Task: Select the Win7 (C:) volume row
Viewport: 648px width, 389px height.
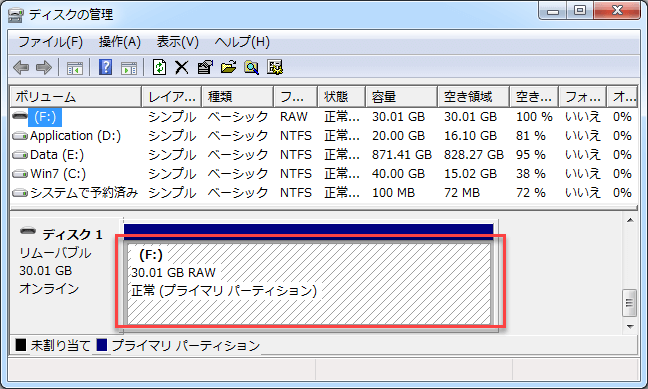Action: tap(324, 174)
